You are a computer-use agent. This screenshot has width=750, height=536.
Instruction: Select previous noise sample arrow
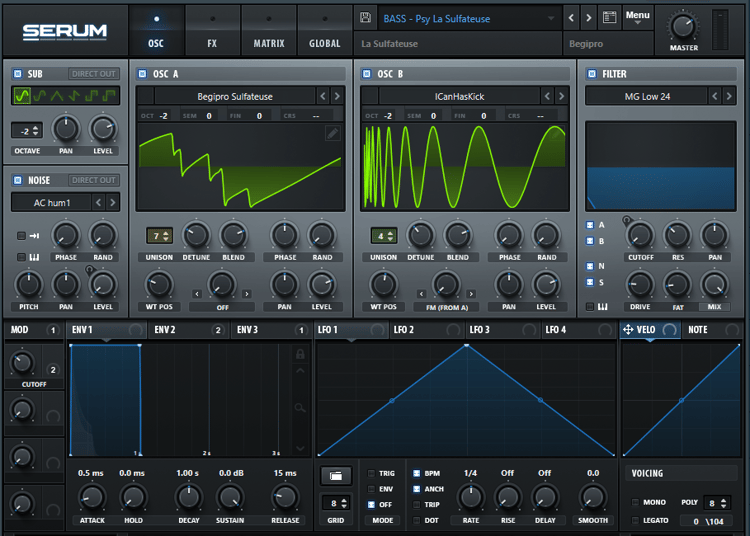click(x=99, y=202)
